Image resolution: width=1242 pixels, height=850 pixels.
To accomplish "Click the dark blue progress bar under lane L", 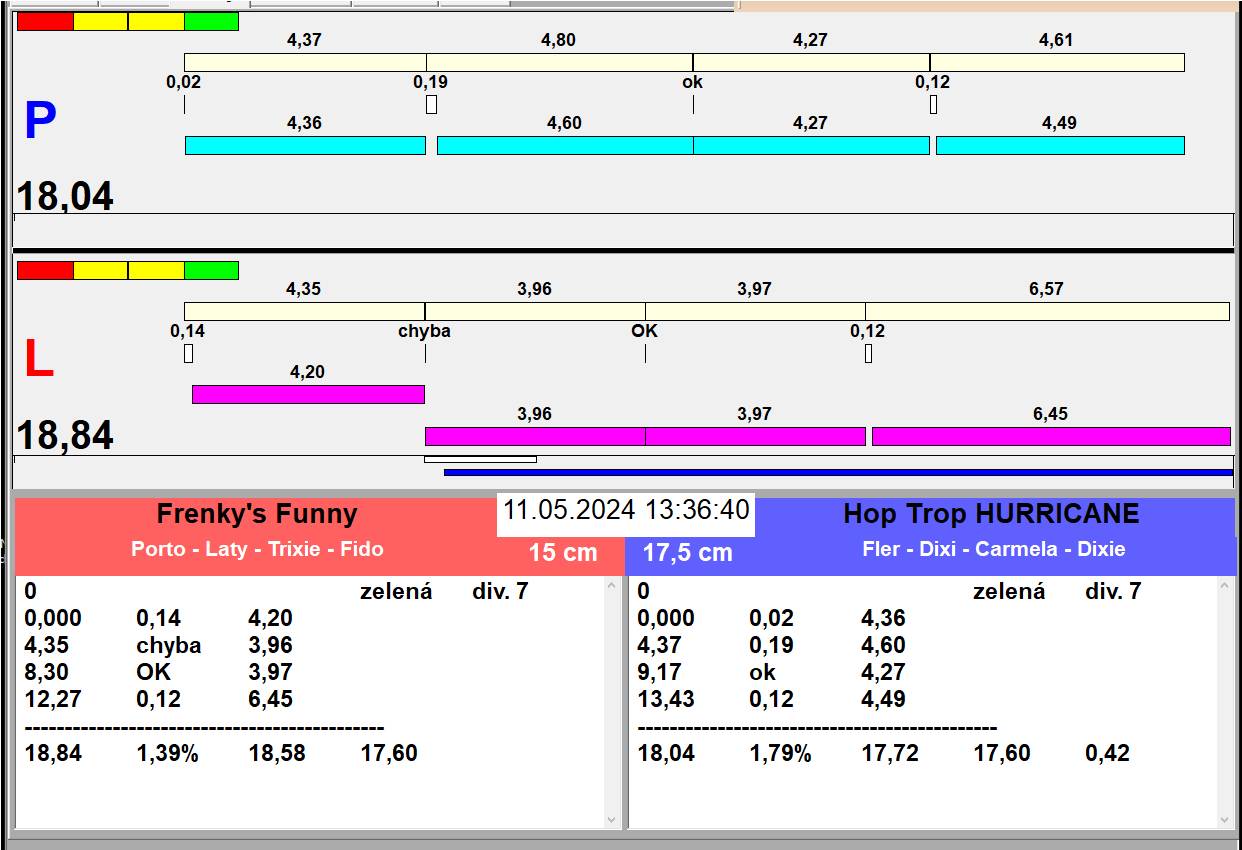I will tap(837, 472).
